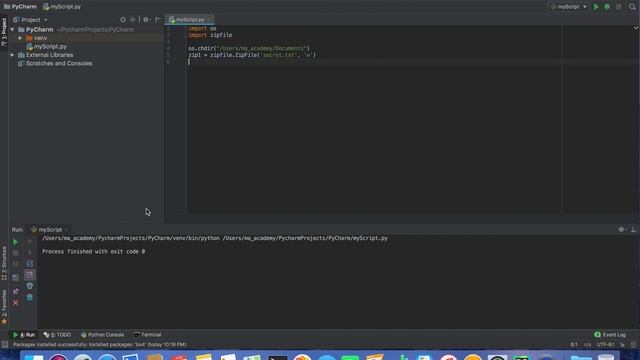
Task: Switch to the myScript.py editor tab
Action: (190, 20)
